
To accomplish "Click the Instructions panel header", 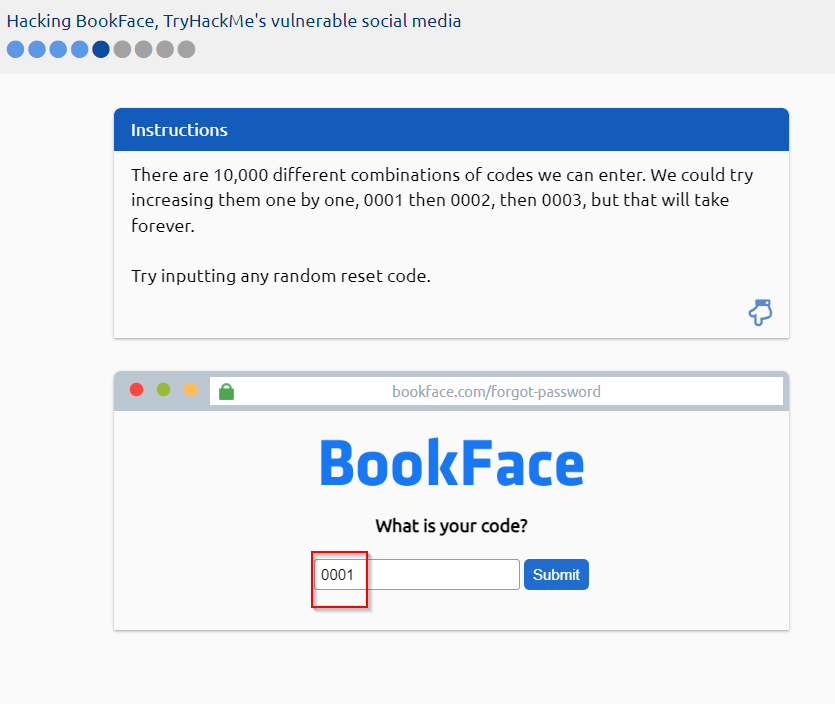I will [451, 130].
